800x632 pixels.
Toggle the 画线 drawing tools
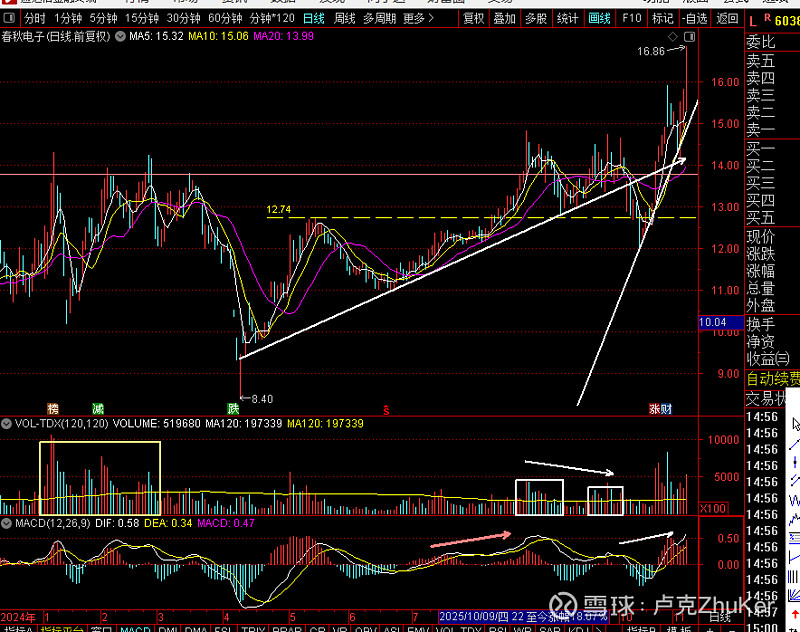599,19
